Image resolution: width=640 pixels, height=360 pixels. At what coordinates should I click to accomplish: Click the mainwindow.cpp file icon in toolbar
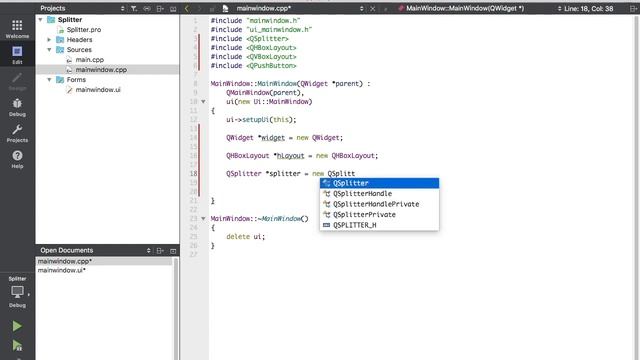click(225, 8)
